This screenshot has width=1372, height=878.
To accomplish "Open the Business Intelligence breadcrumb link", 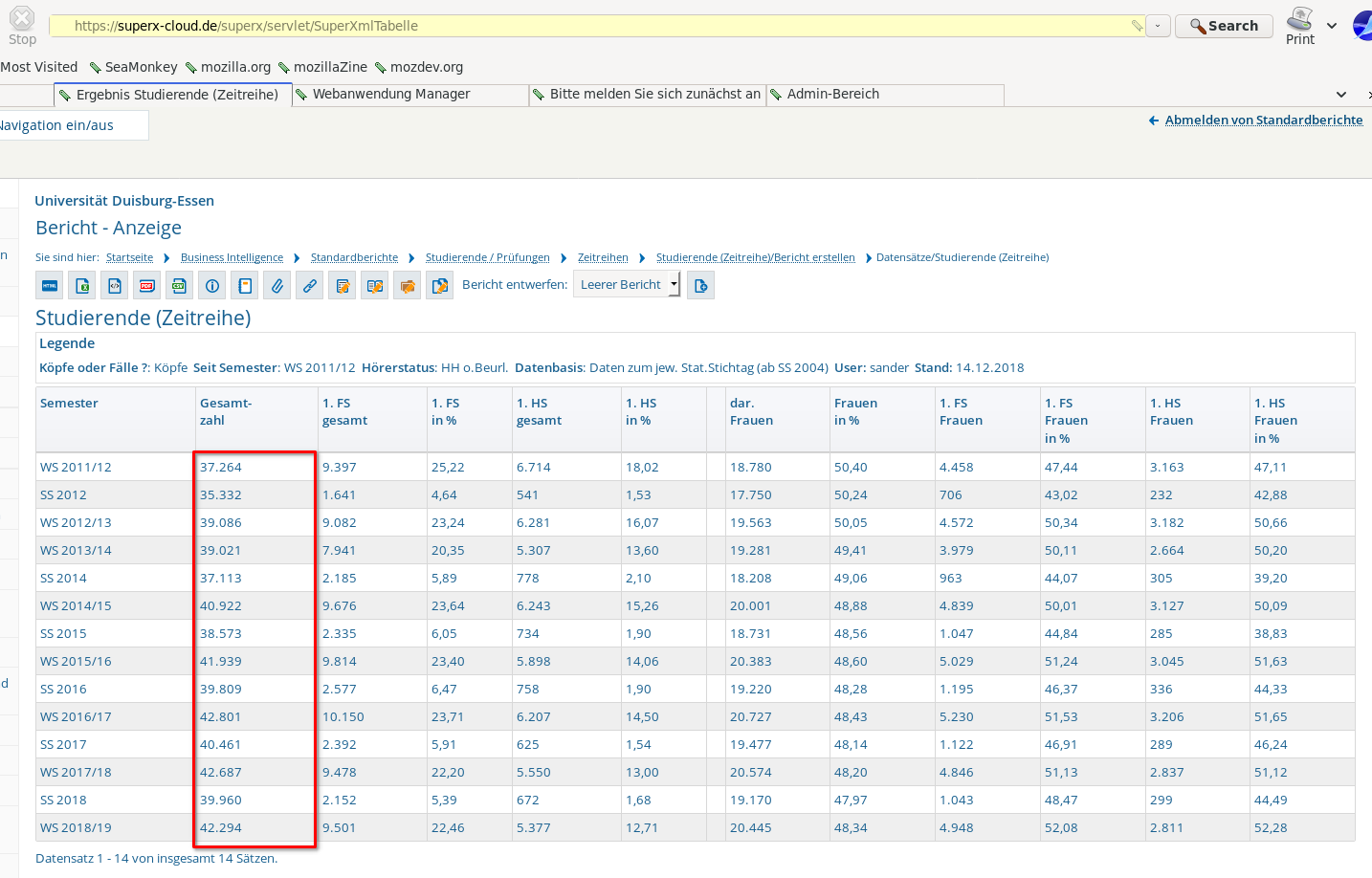I will [x=232, y=258].
